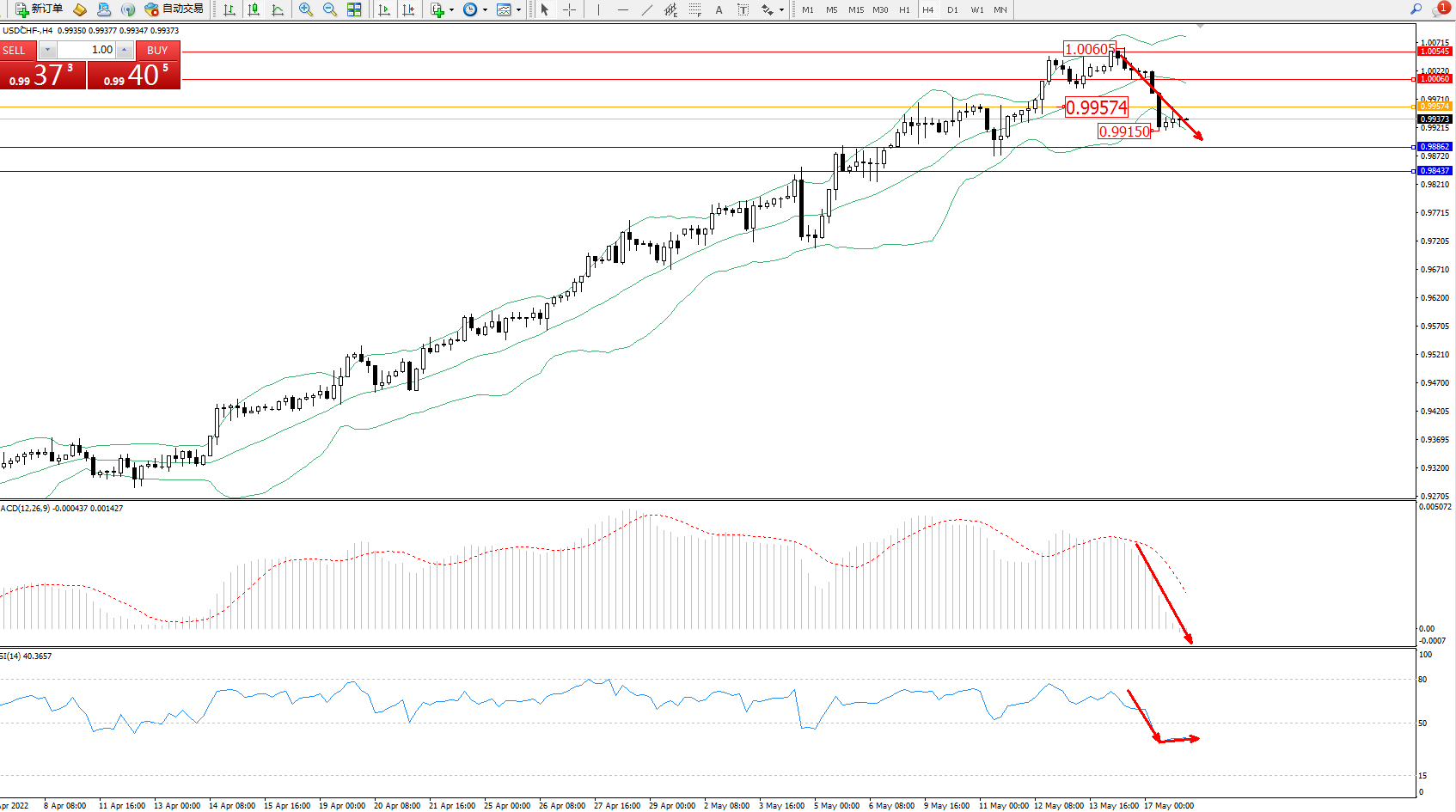This screenshot has height=812, width=1456.
Task: Select the crosshair cursor tool
Action: click(x=569, y=9)
